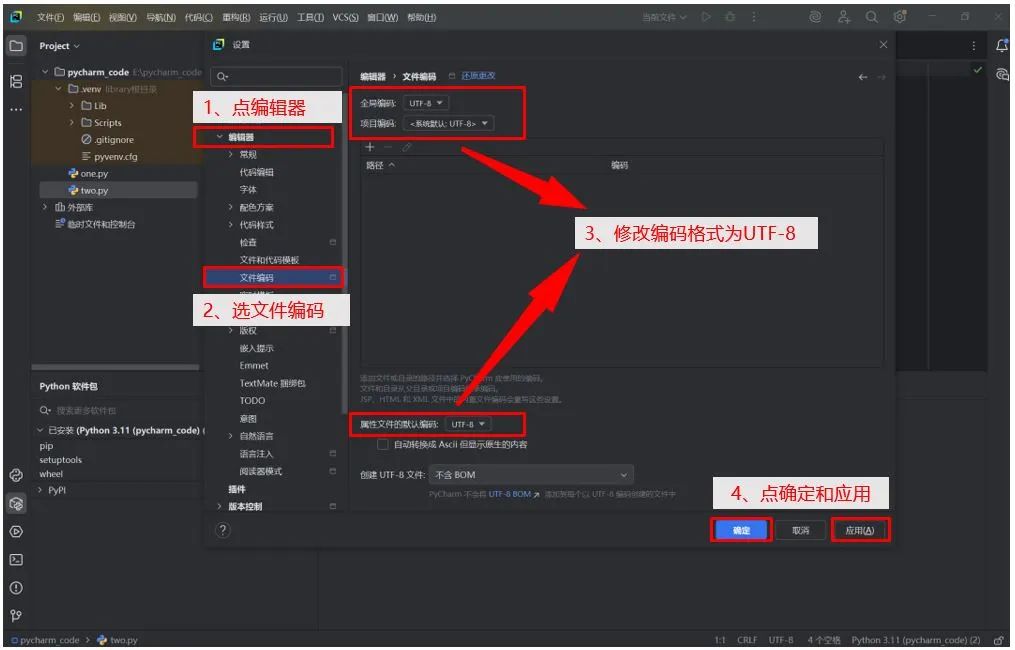Click the Code With Me add-user icon

tap(844, 17)
